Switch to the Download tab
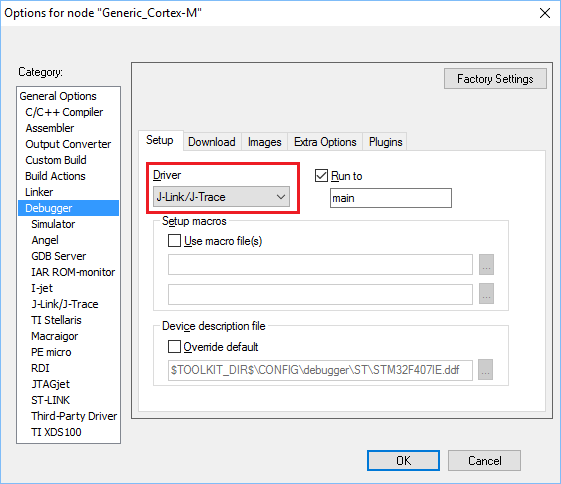 pyautogui.click(x=212, y=142)
